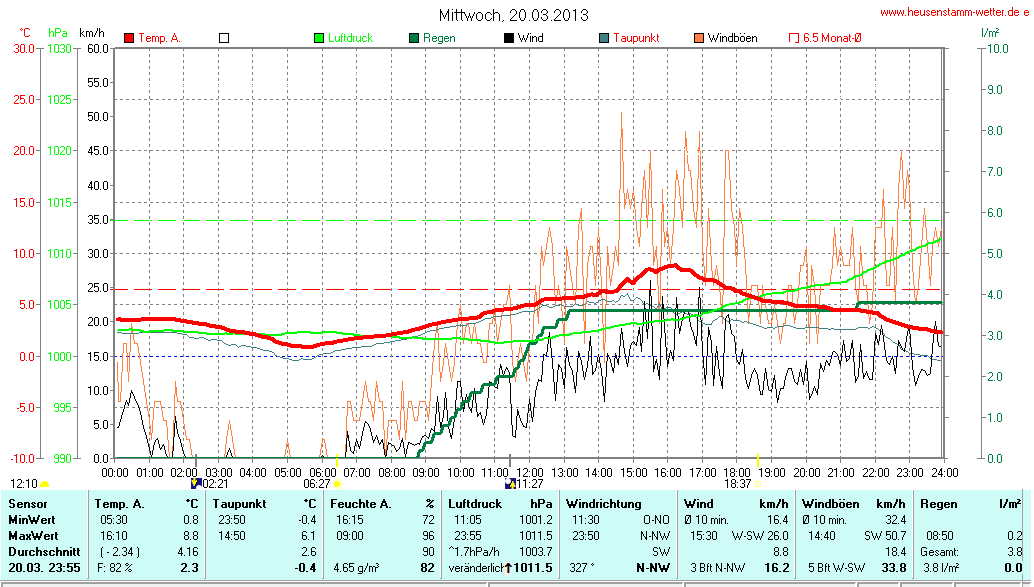Click the teal Taupunkt legend square
This screenshot has height=587, width=1034.
click(604, 38)
